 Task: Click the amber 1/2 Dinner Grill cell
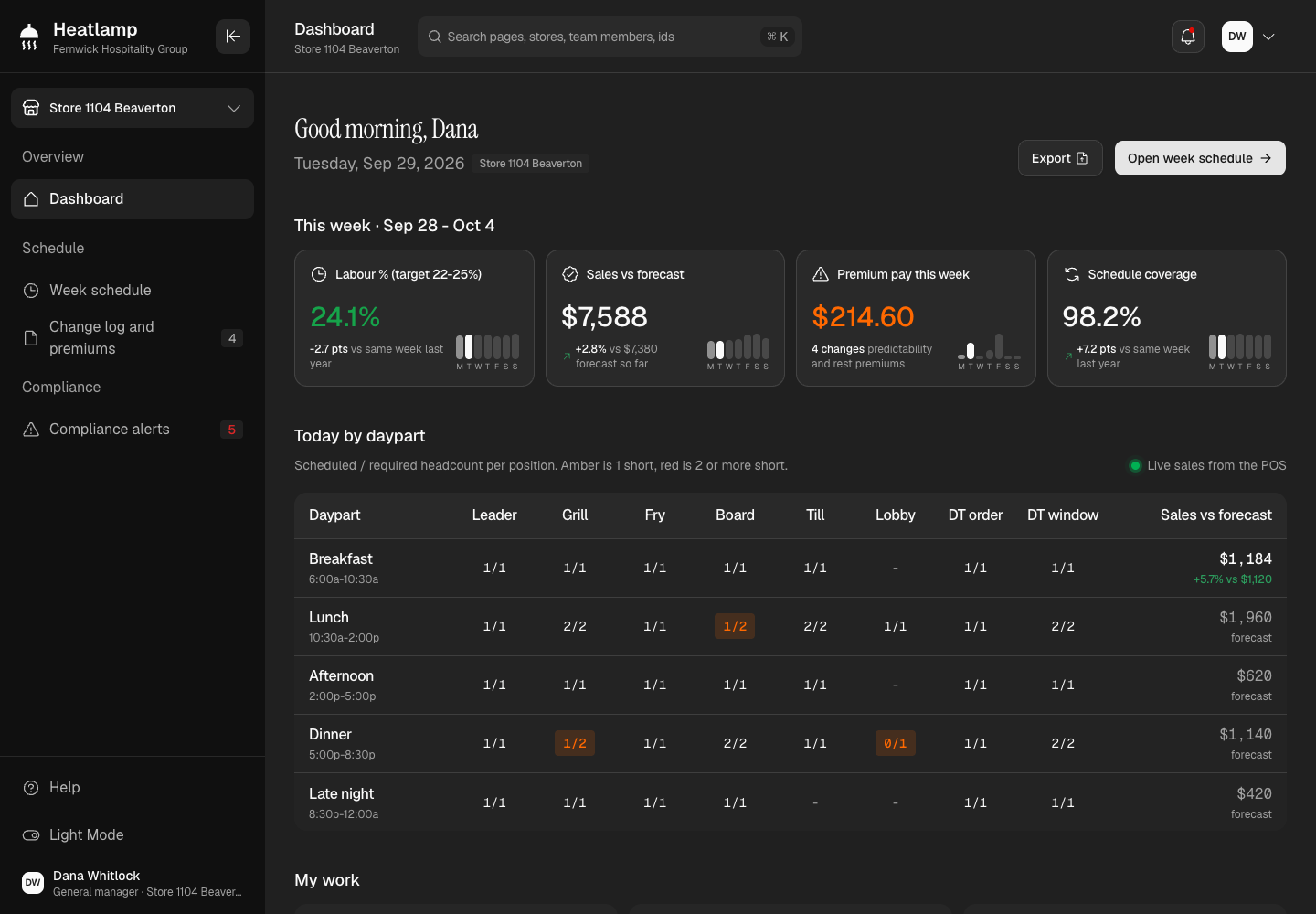(575, 743)
